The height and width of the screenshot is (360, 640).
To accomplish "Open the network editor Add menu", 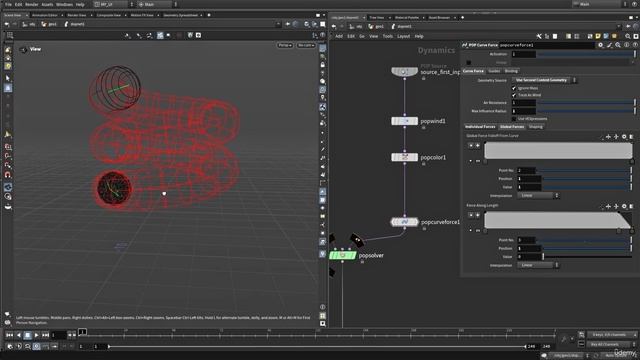I will [x=339, y=36].
